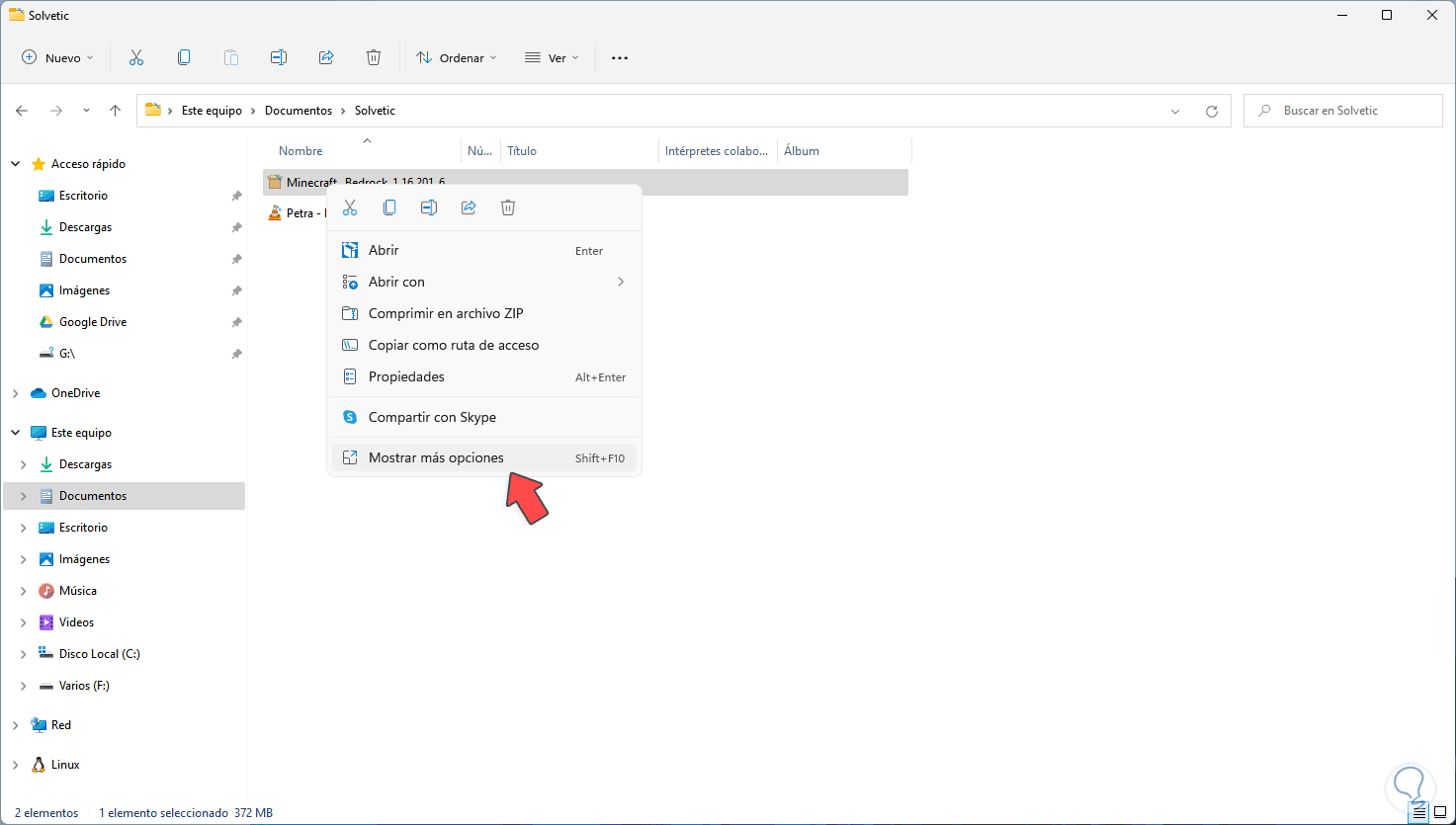Open Escritorio in quick access

click(83, 196)
